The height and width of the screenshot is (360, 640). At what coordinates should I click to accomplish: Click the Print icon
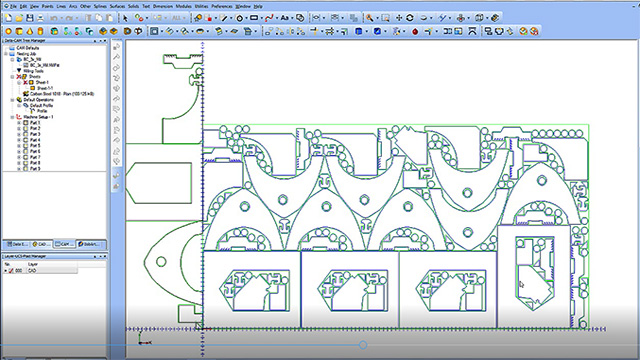coord(40,18)
